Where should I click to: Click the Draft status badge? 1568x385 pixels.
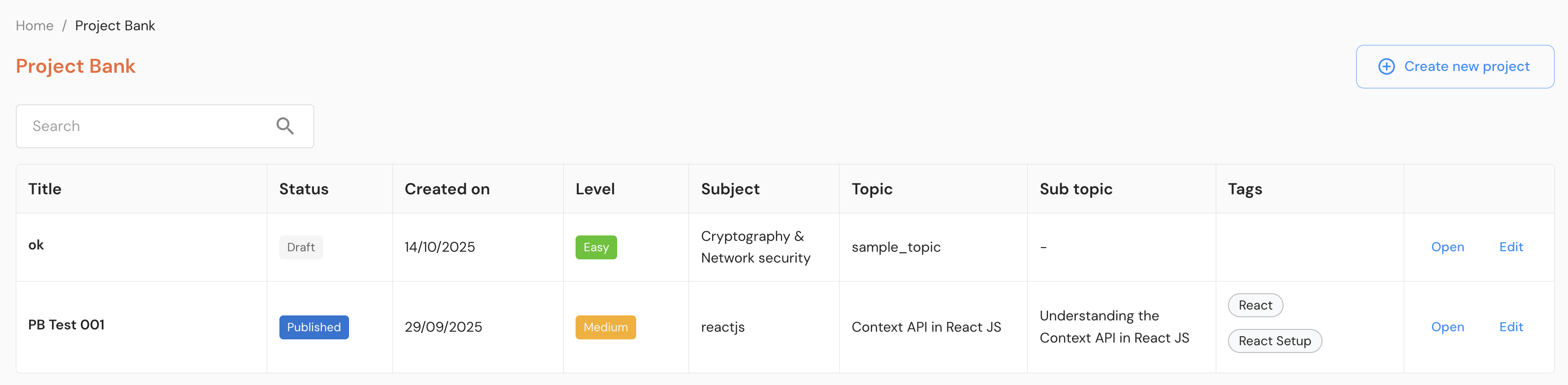[x=301, y=247]
